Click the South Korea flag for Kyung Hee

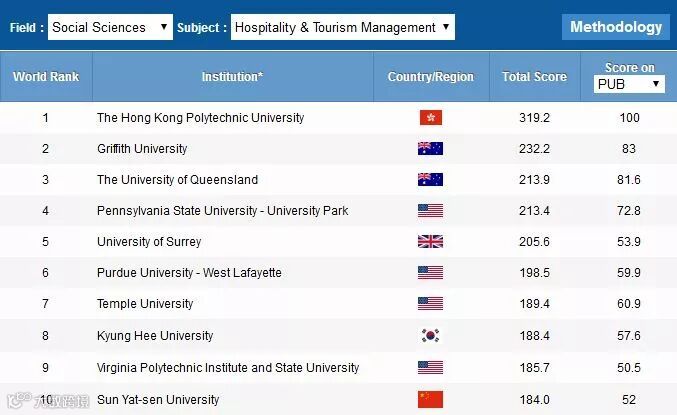[430, 336]
